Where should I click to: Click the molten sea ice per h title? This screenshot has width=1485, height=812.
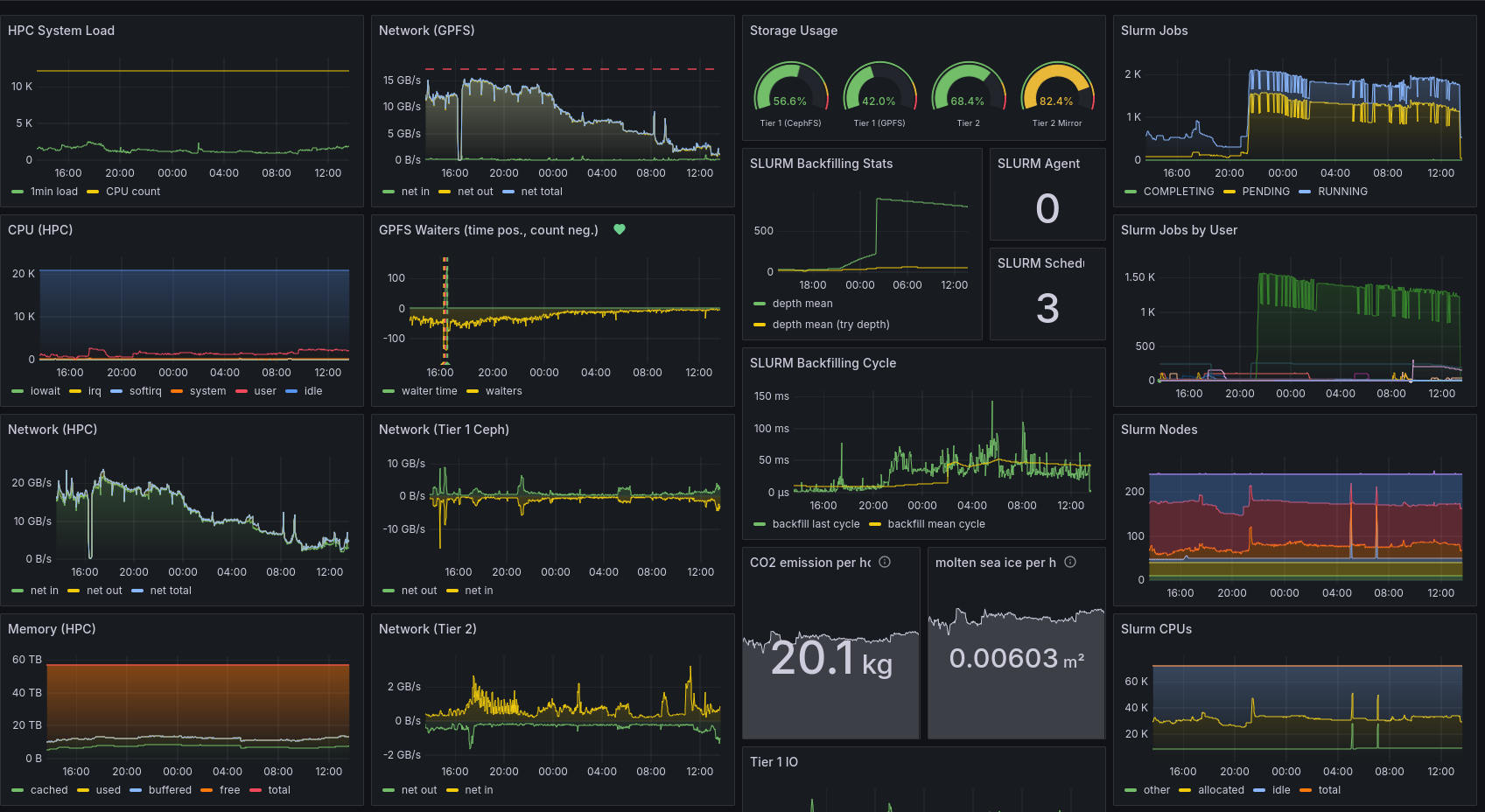pyautogui.click(x=996, y=563)
